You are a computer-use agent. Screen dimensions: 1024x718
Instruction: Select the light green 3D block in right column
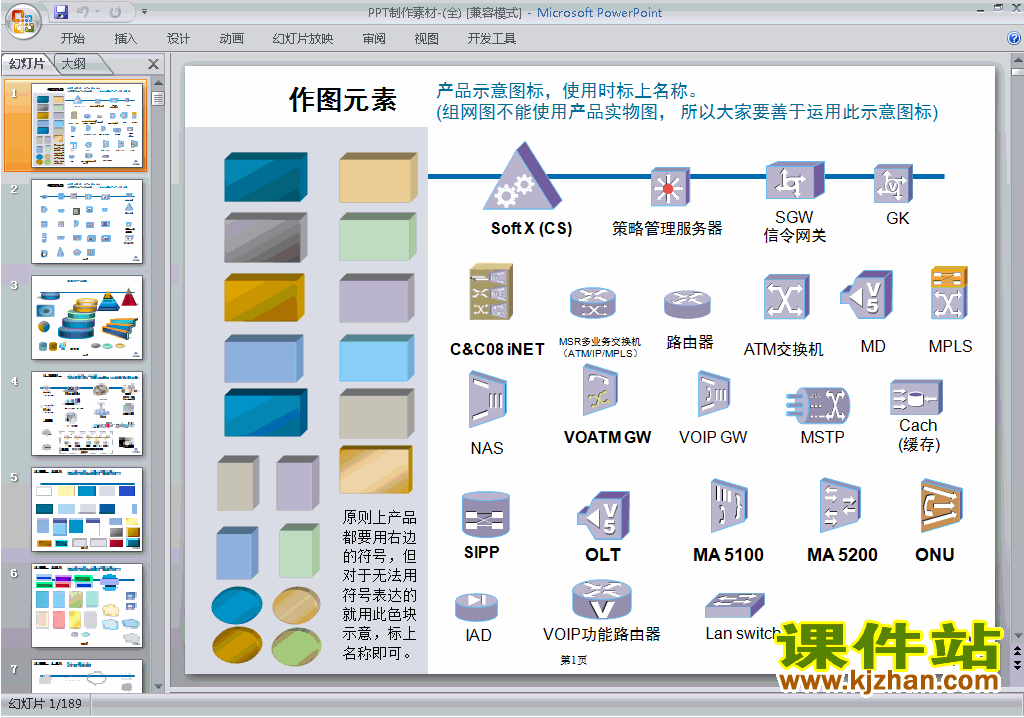pos(377,237)
